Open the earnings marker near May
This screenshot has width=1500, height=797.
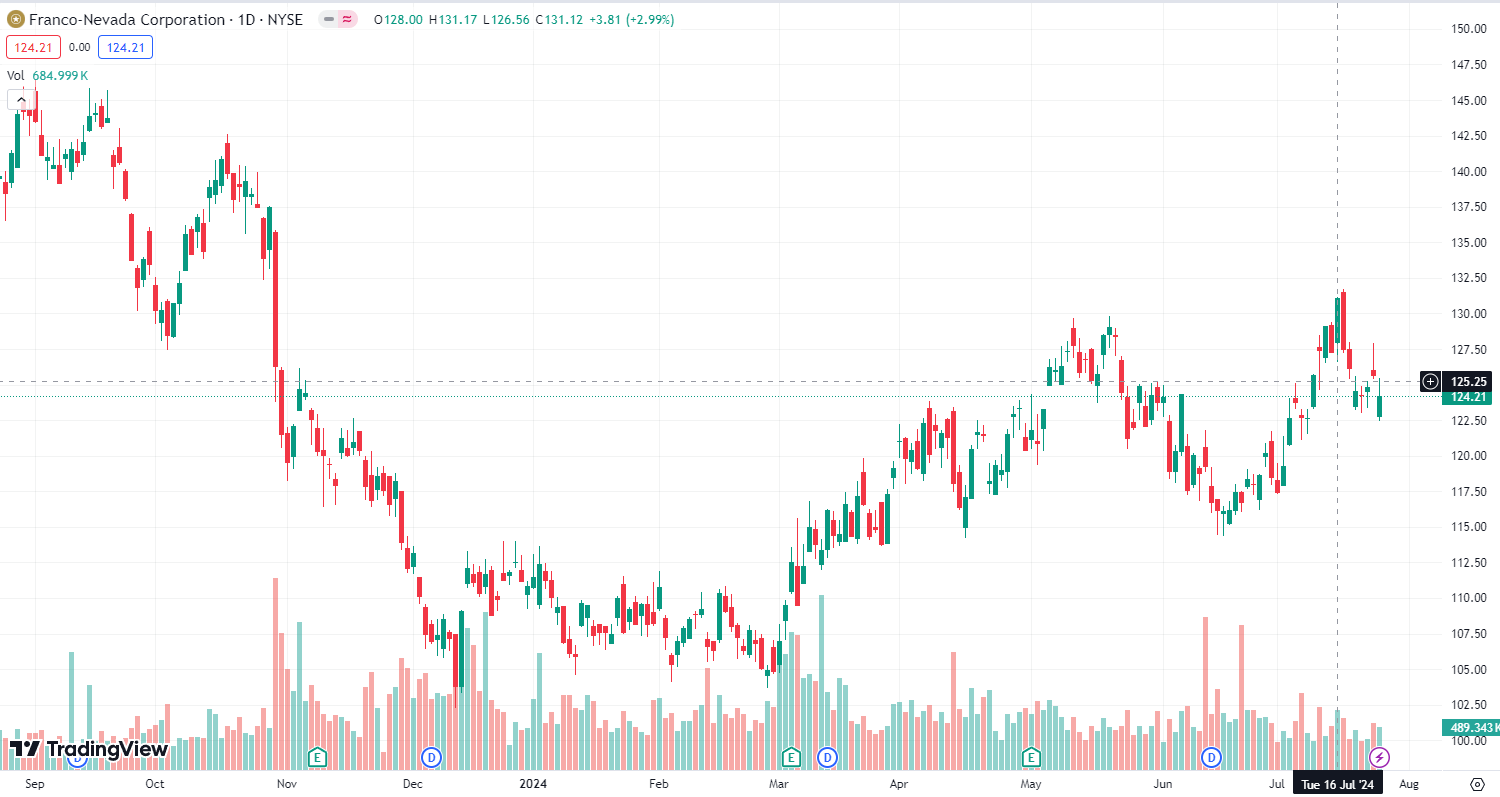click(1031, 757)
